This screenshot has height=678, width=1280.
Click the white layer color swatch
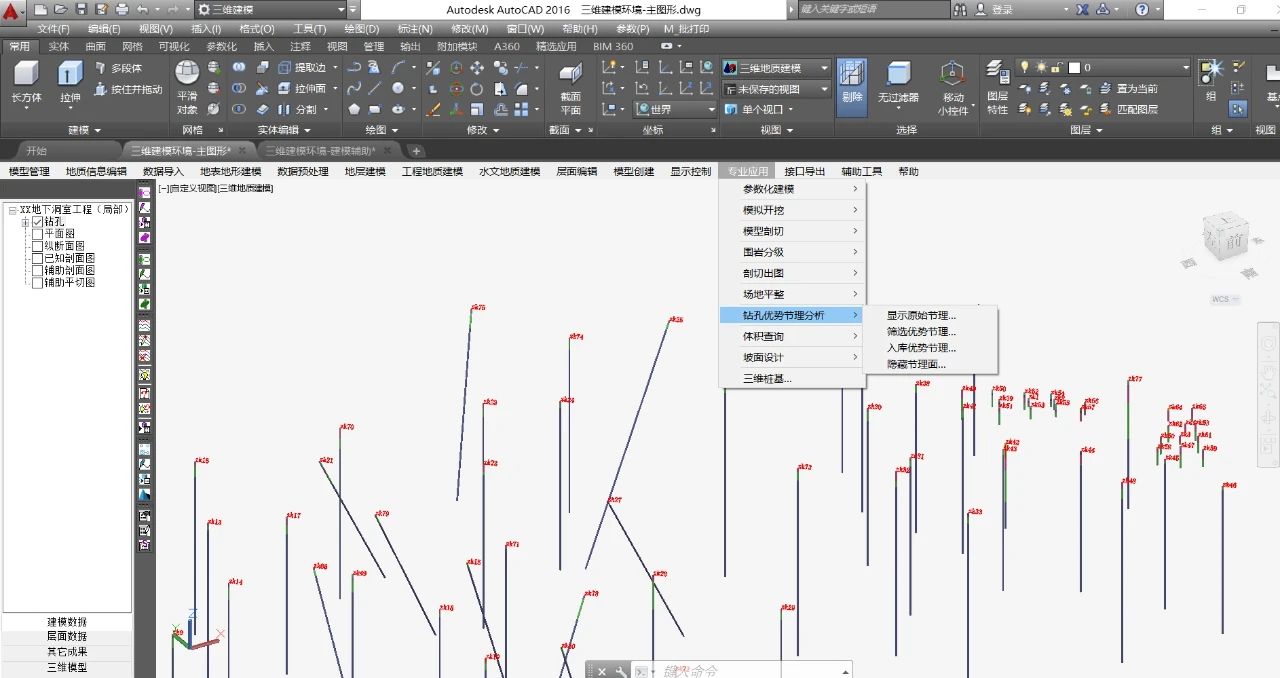1075,68
